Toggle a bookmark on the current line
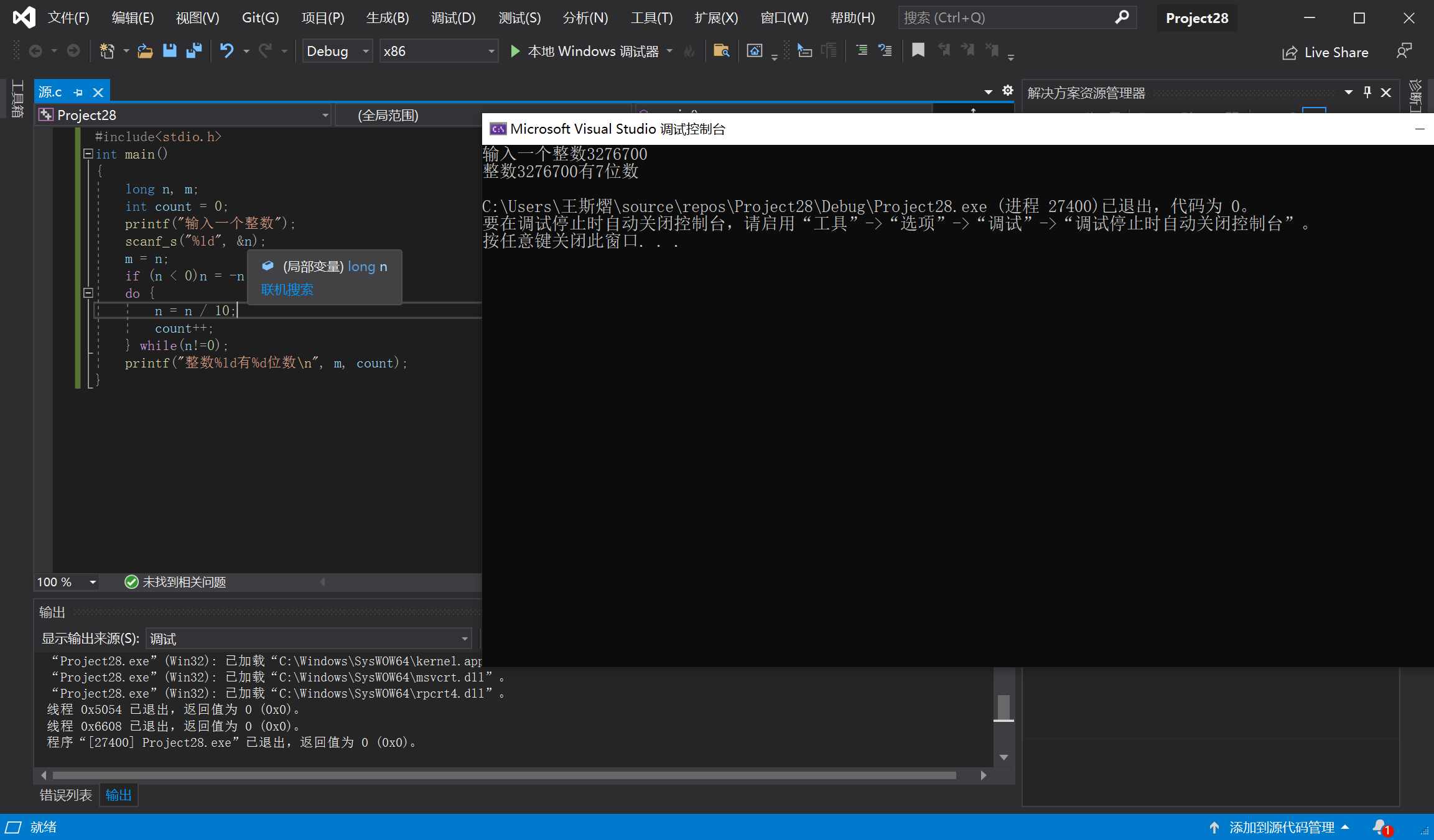The width and height of the screenshot is (1434, 840). 918,50
